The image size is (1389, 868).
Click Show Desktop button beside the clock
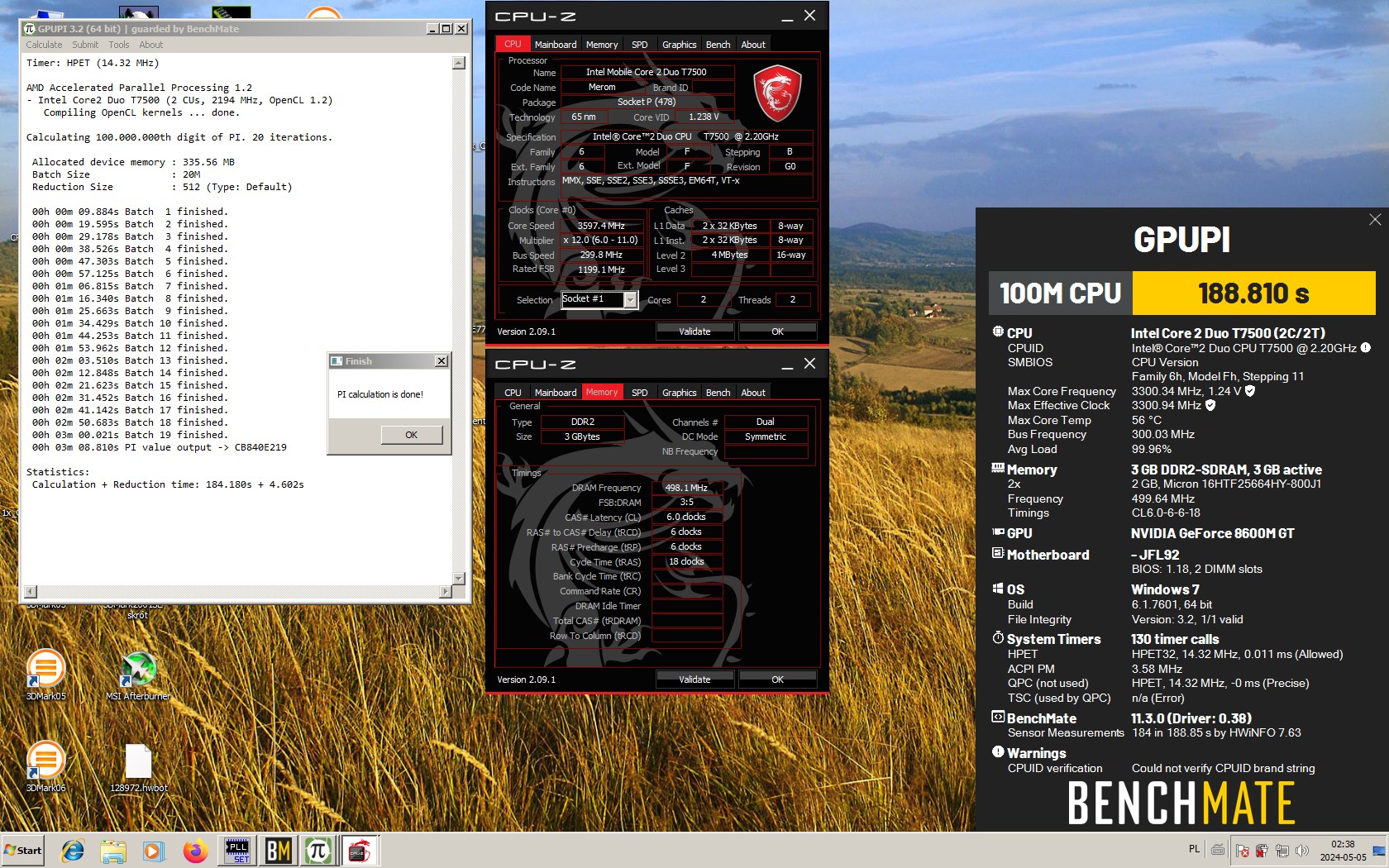pos(1378,851)
